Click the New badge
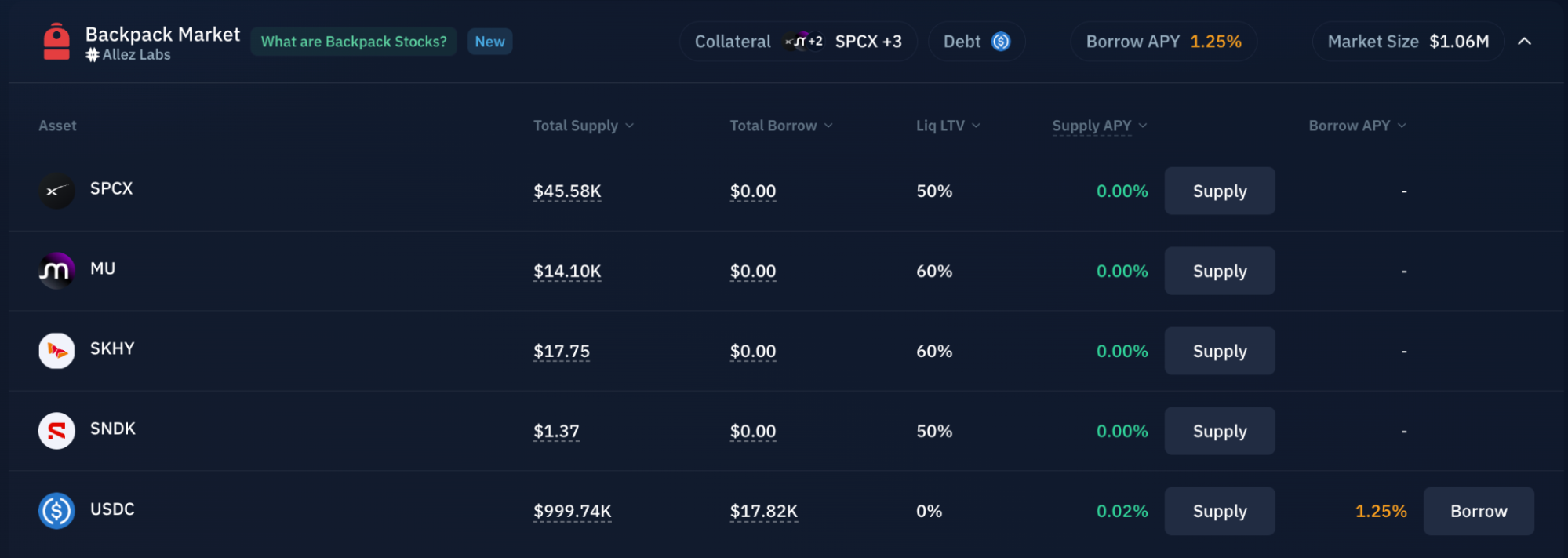 click(489, 42)
